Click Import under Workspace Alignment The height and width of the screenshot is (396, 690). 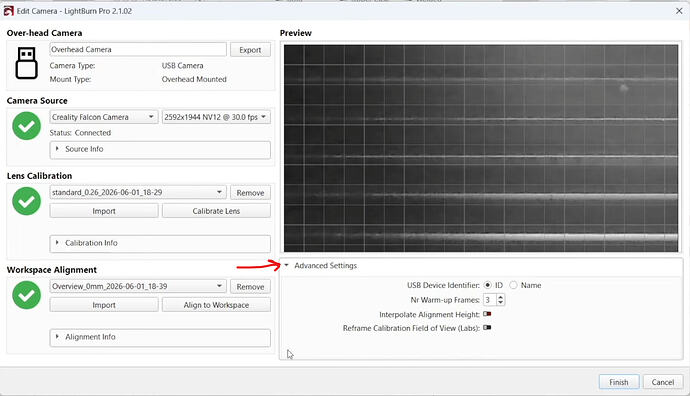click(104, 305)
